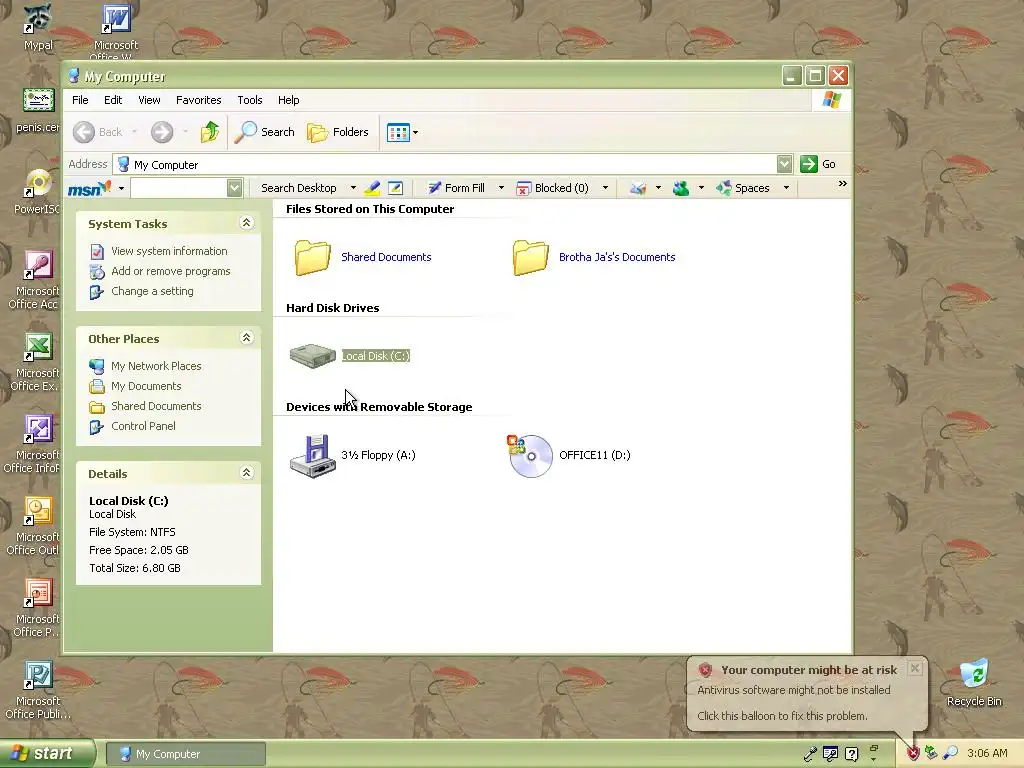Click the Go button
The image size is (1024, 768).
[x=818, y=164]
